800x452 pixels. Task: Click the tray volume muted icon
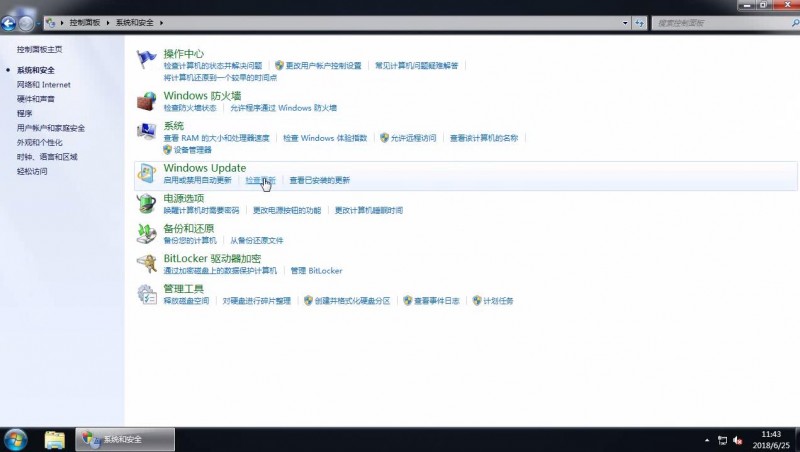pos(738,440)
